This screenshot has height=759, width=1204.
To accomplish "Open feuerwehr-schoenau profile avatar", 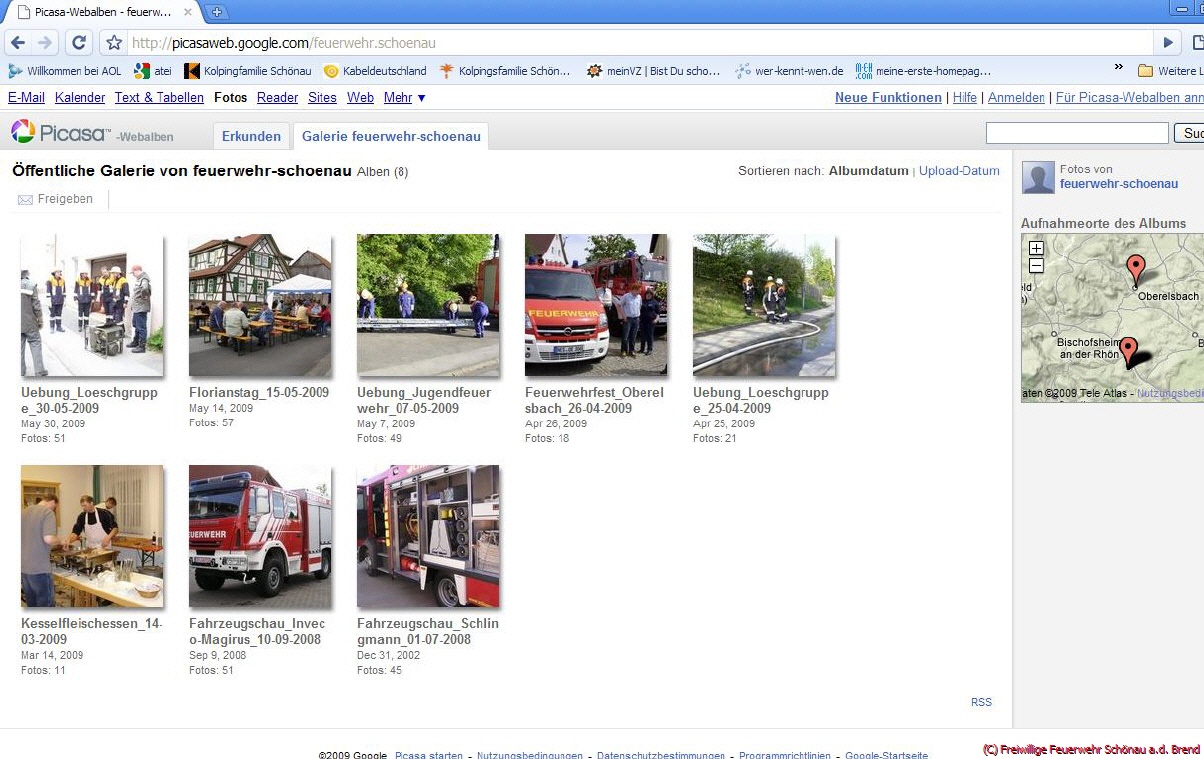I will (1038, 177).
